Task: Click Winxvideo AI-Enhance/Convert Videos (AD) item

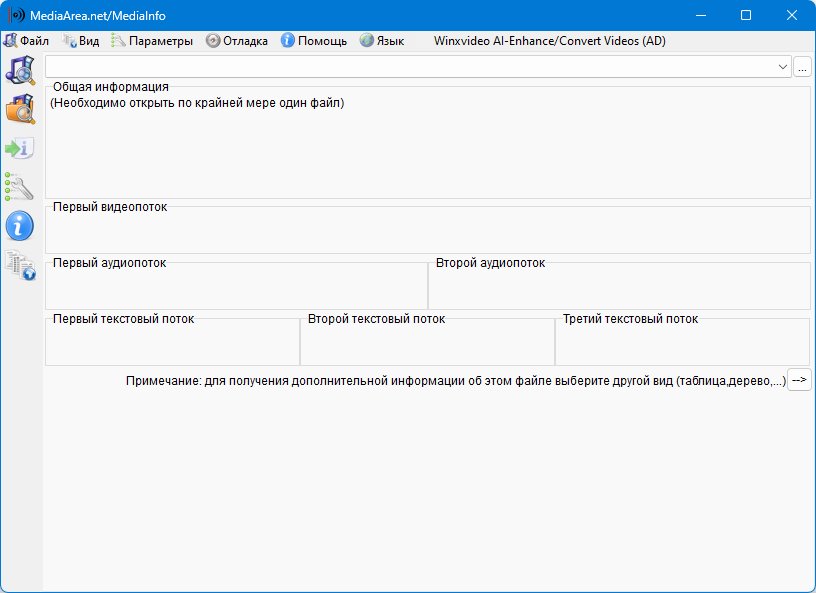Action: pos(549,41)
